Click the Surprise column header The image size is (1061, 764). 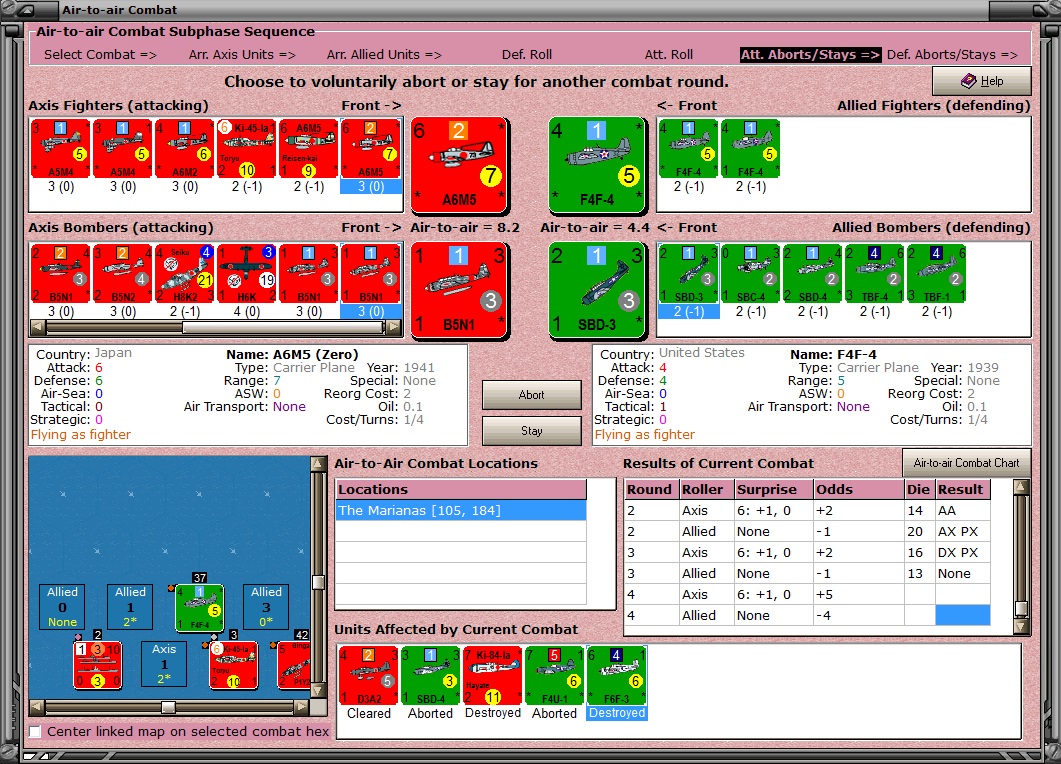point(773,489)
